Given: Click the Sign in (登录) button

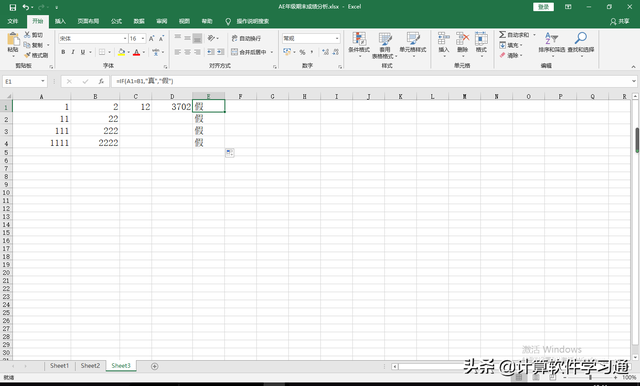Looking at the screenshot, I should tap(543, 7).
